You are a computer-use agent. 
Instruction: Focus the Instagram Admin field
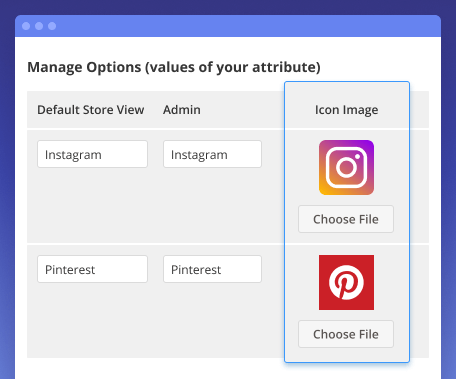212,154
